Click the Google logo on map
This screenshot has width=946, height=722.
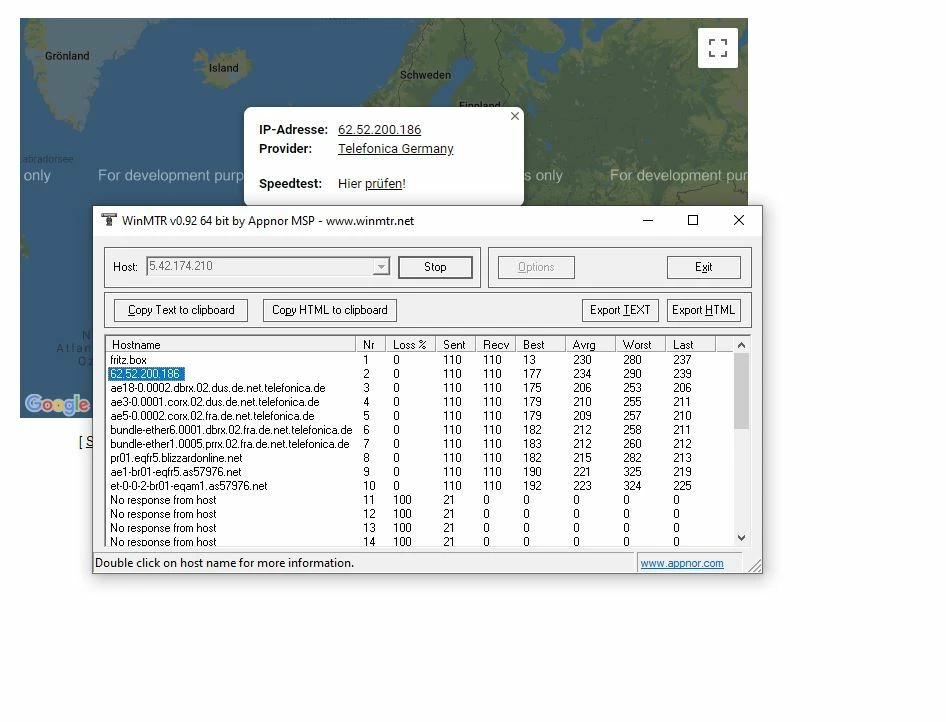pos(57,404)
